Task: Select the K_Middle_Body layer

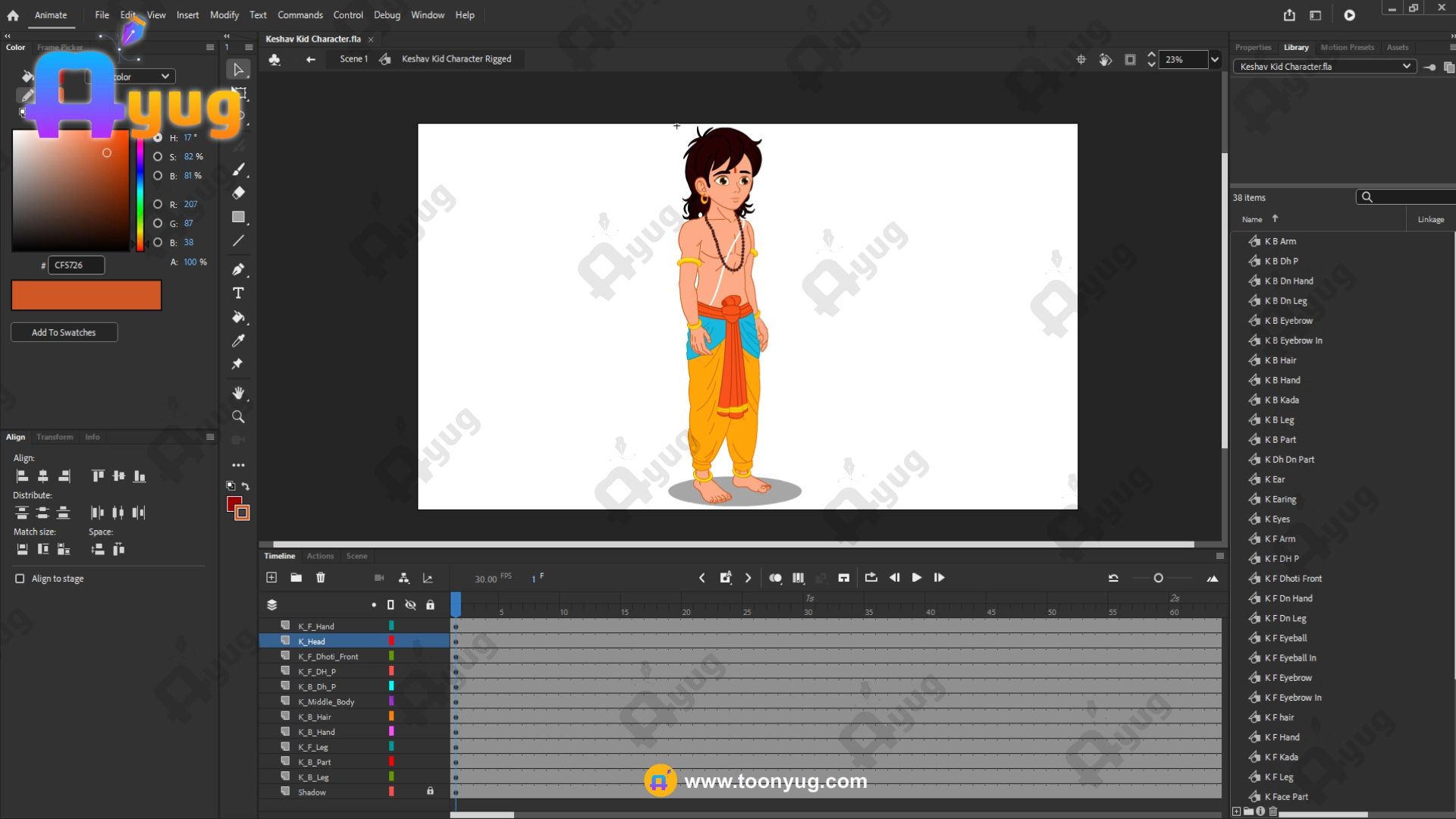Action: (x=326, y=701)
